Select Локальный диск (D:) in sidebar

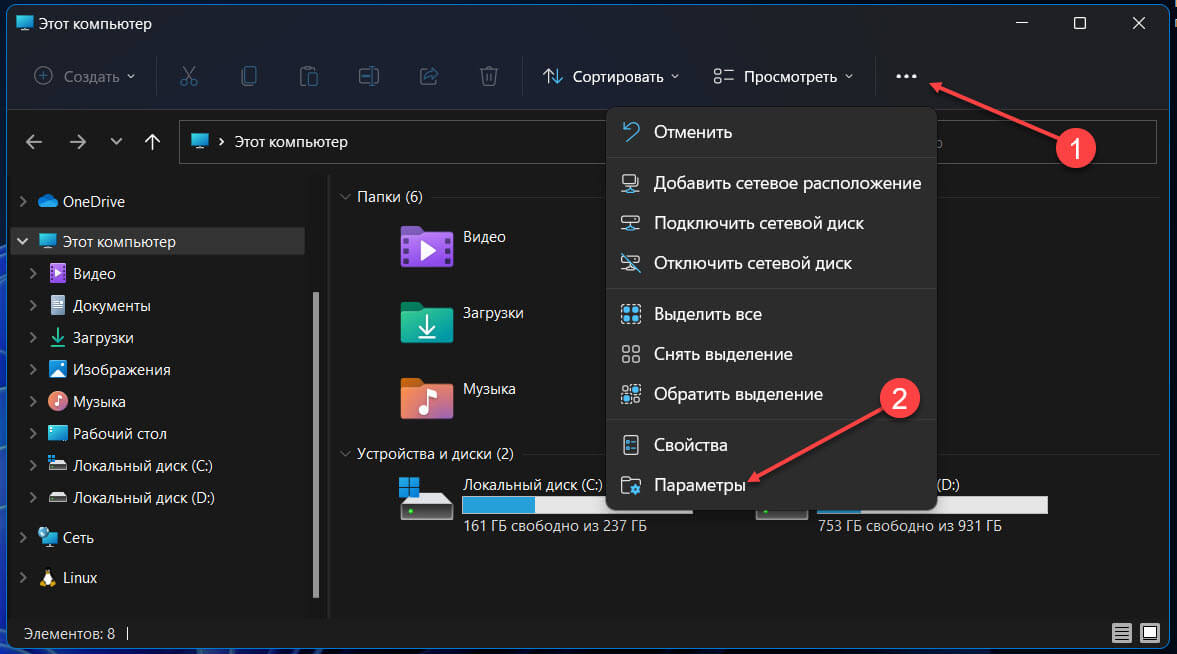[x=143, y=497]
